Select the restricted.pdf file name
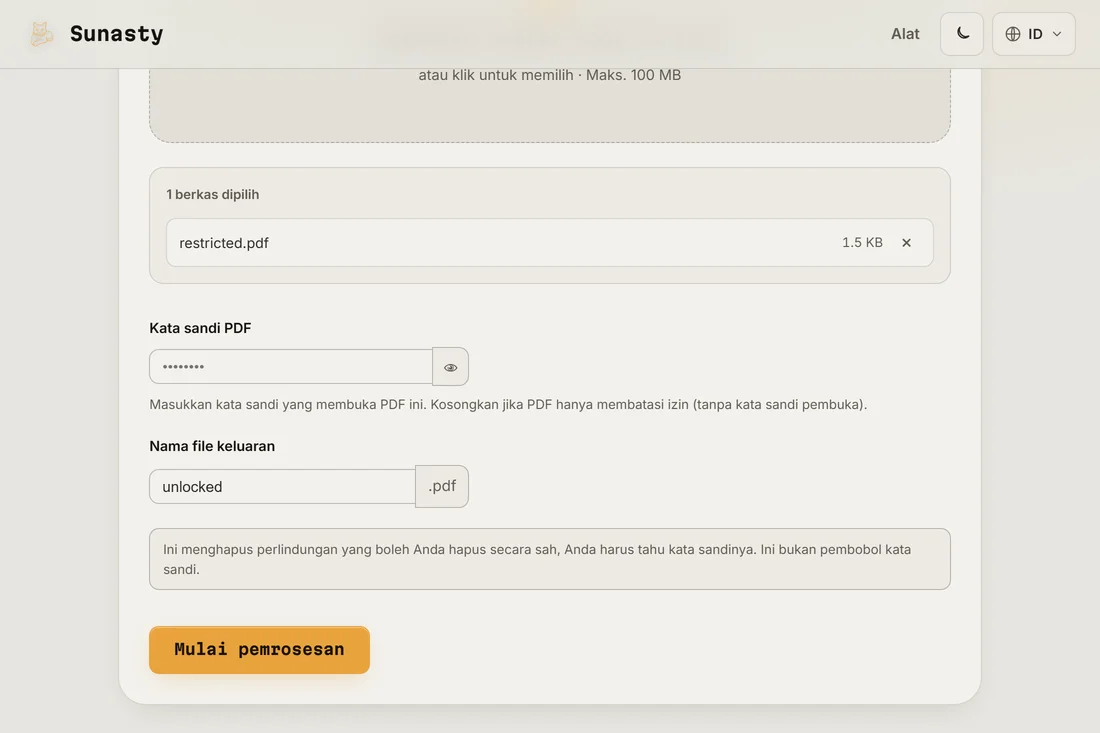This screenshot has width=1100, height=733. (x=224, y=243)
